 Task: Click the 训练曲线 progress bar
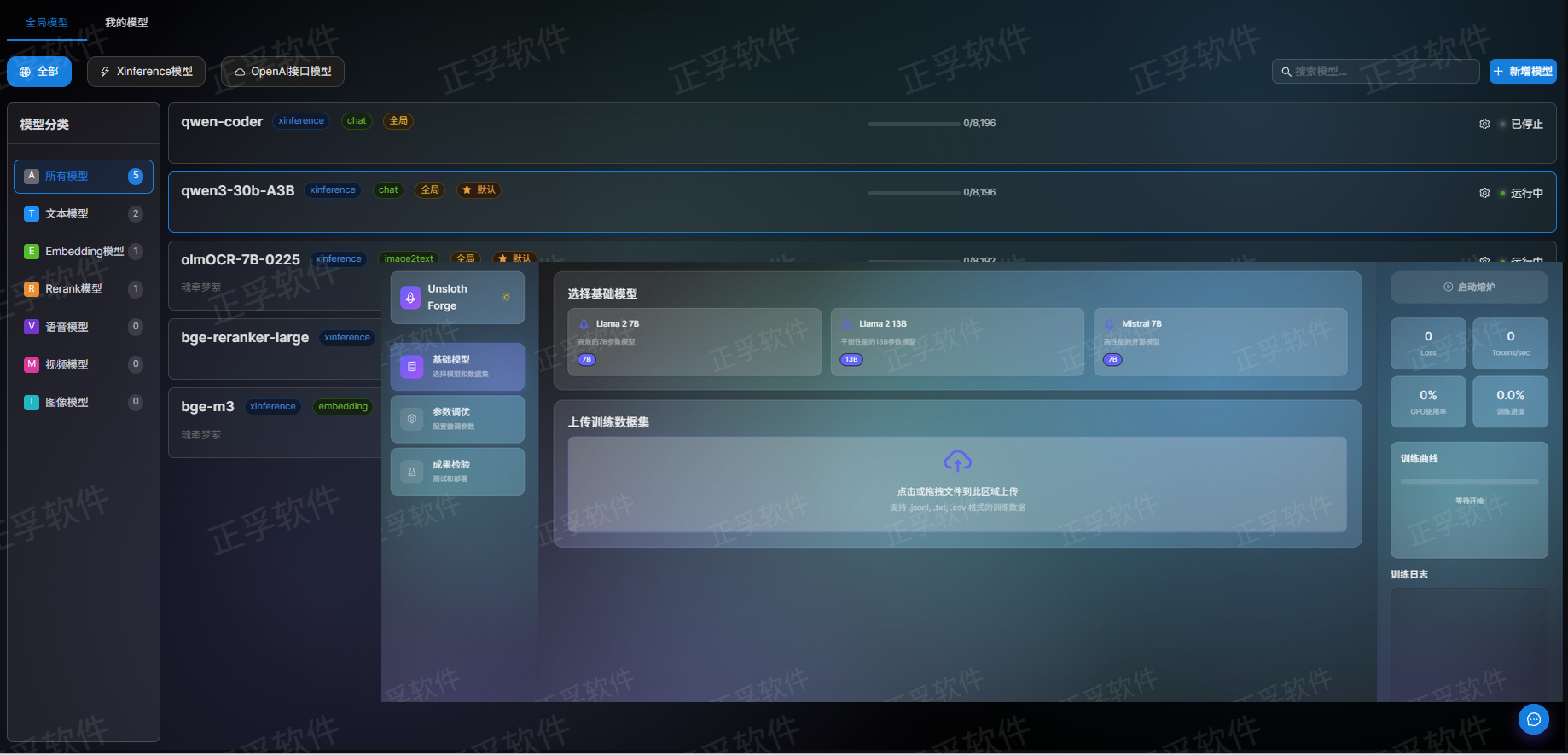[1469, 482]
